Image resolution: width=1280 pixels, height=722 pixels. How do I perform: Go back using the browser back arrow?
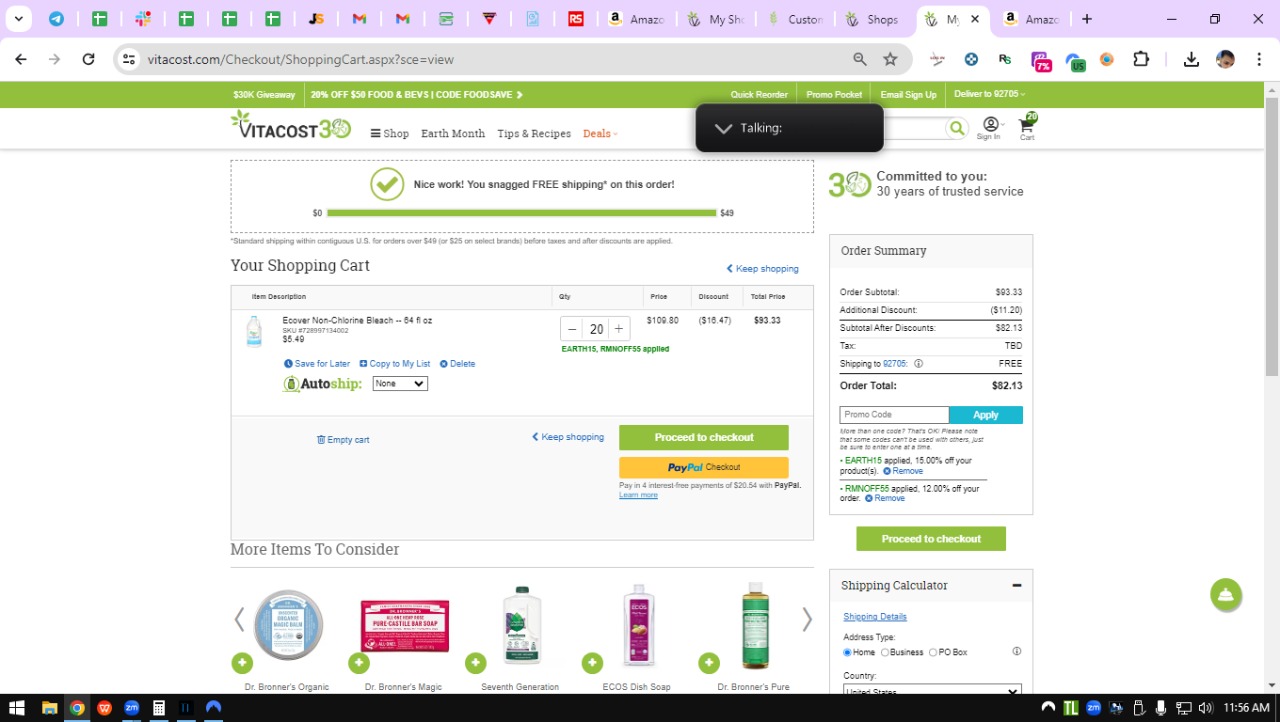(21, 59)
